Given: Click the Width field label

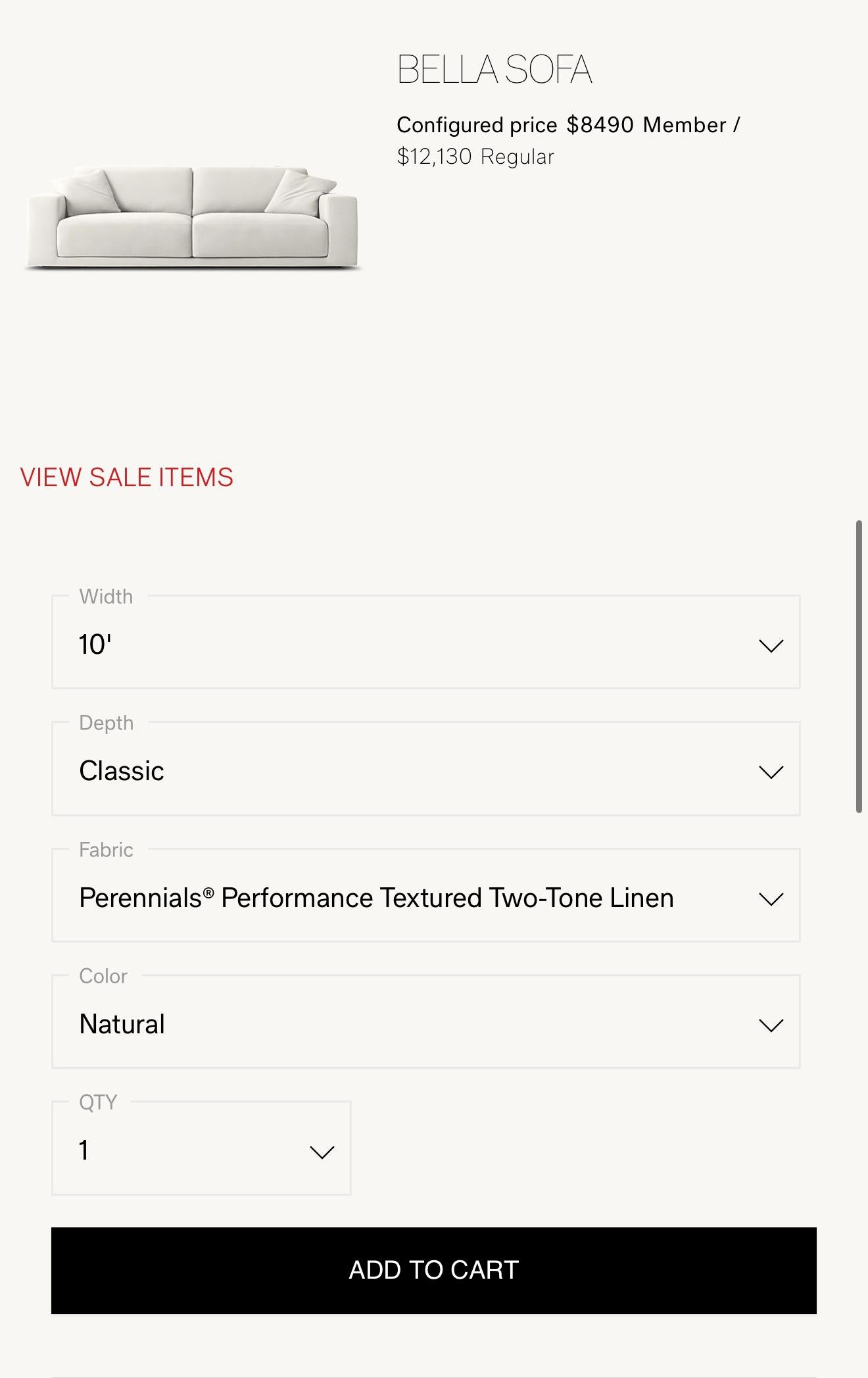Looking at the screenshot, I should point(106,597).
